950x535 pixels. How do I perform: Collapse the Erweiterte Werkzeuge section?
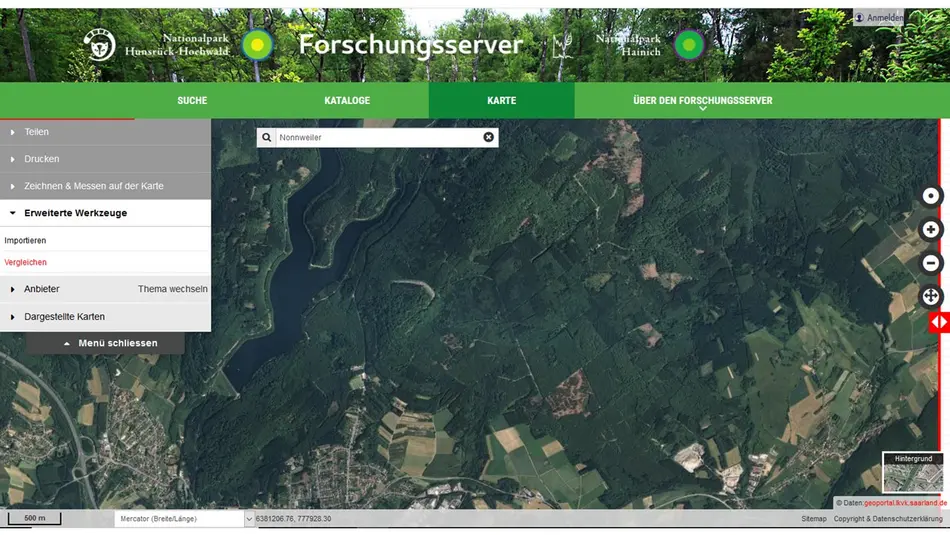click(105, 213)
